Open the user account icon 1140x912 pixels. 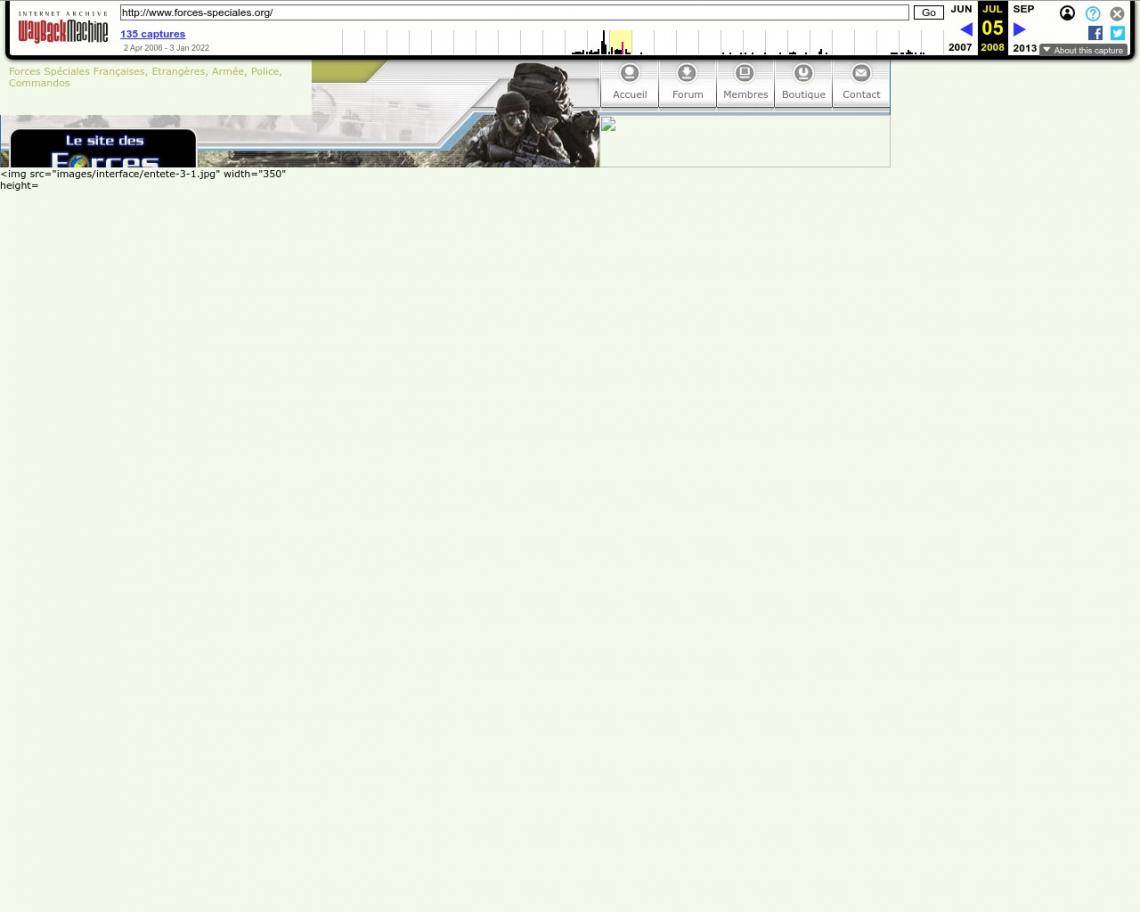(x=1067, y=13)
